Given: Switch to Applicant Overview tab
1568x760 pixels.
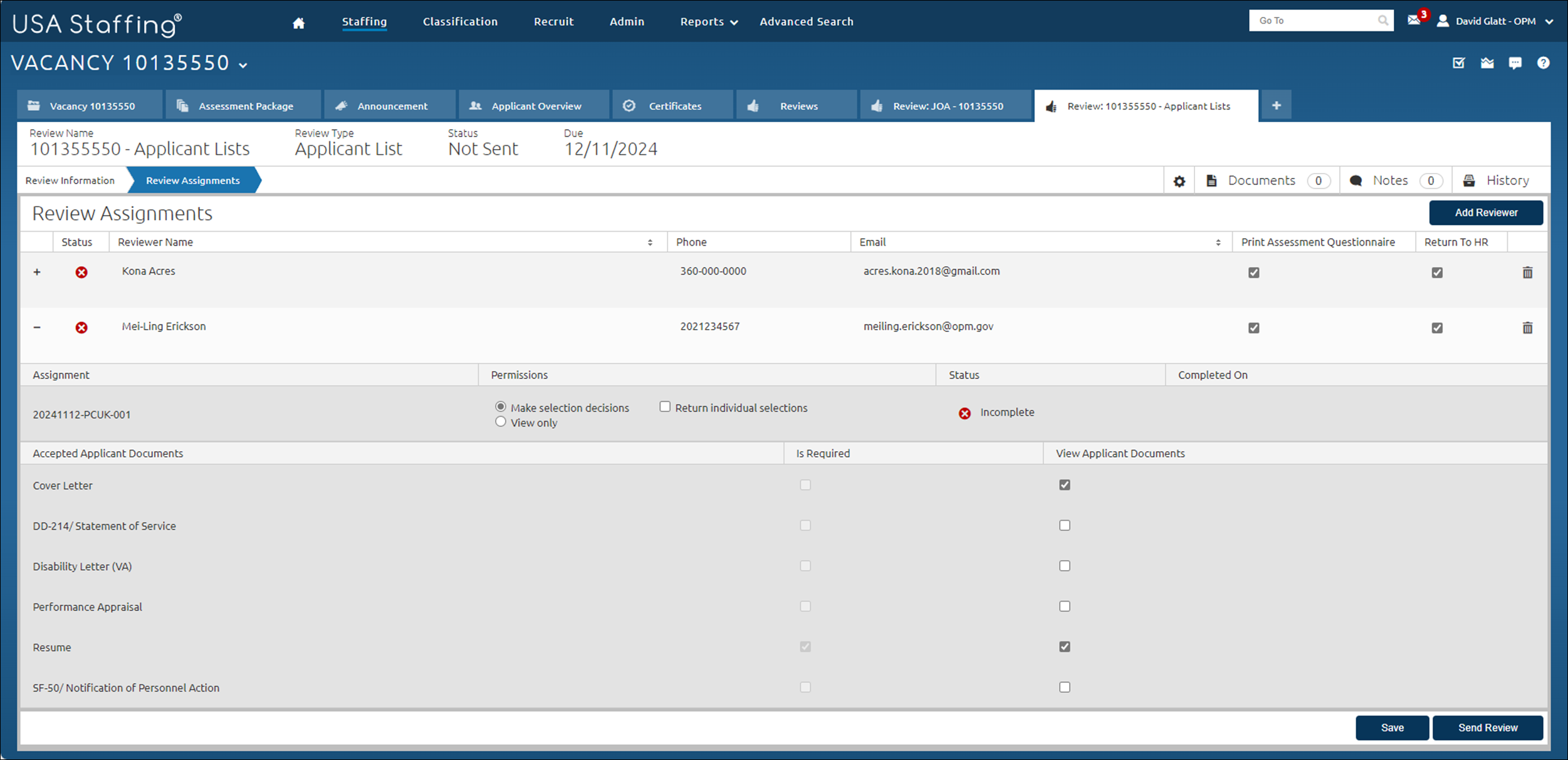Looking at the screenshot, I should point(534,105).
